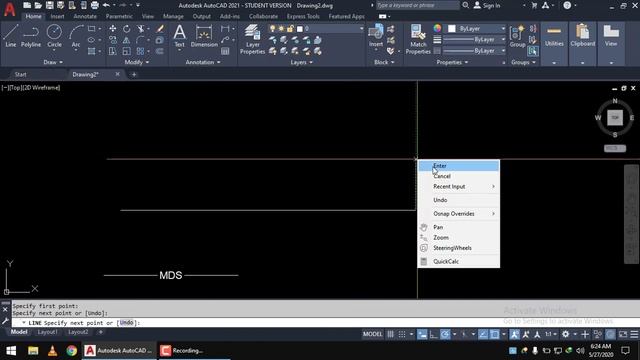
Task: Open the annotation scale 1:1 dropdown
Action: click(x=551, y=334)
